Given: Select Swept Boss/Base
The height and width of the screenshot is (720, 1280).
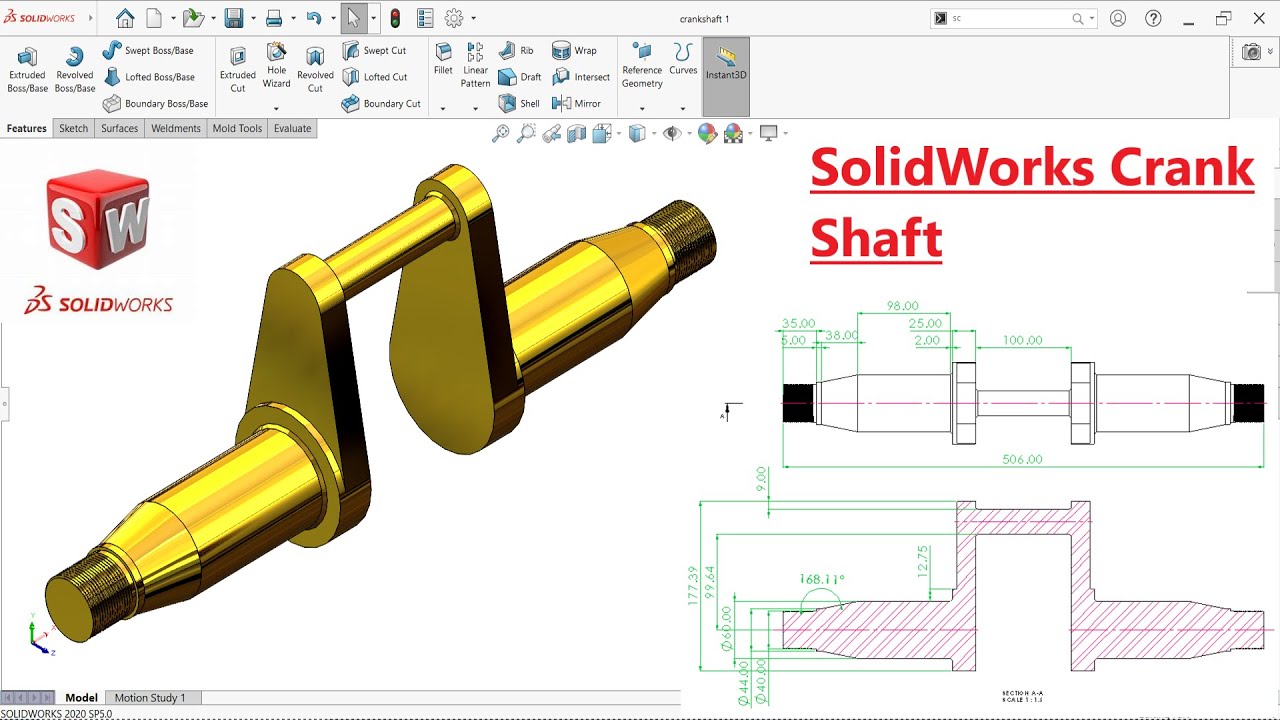Looking at the screenshot, I should 148,50.
